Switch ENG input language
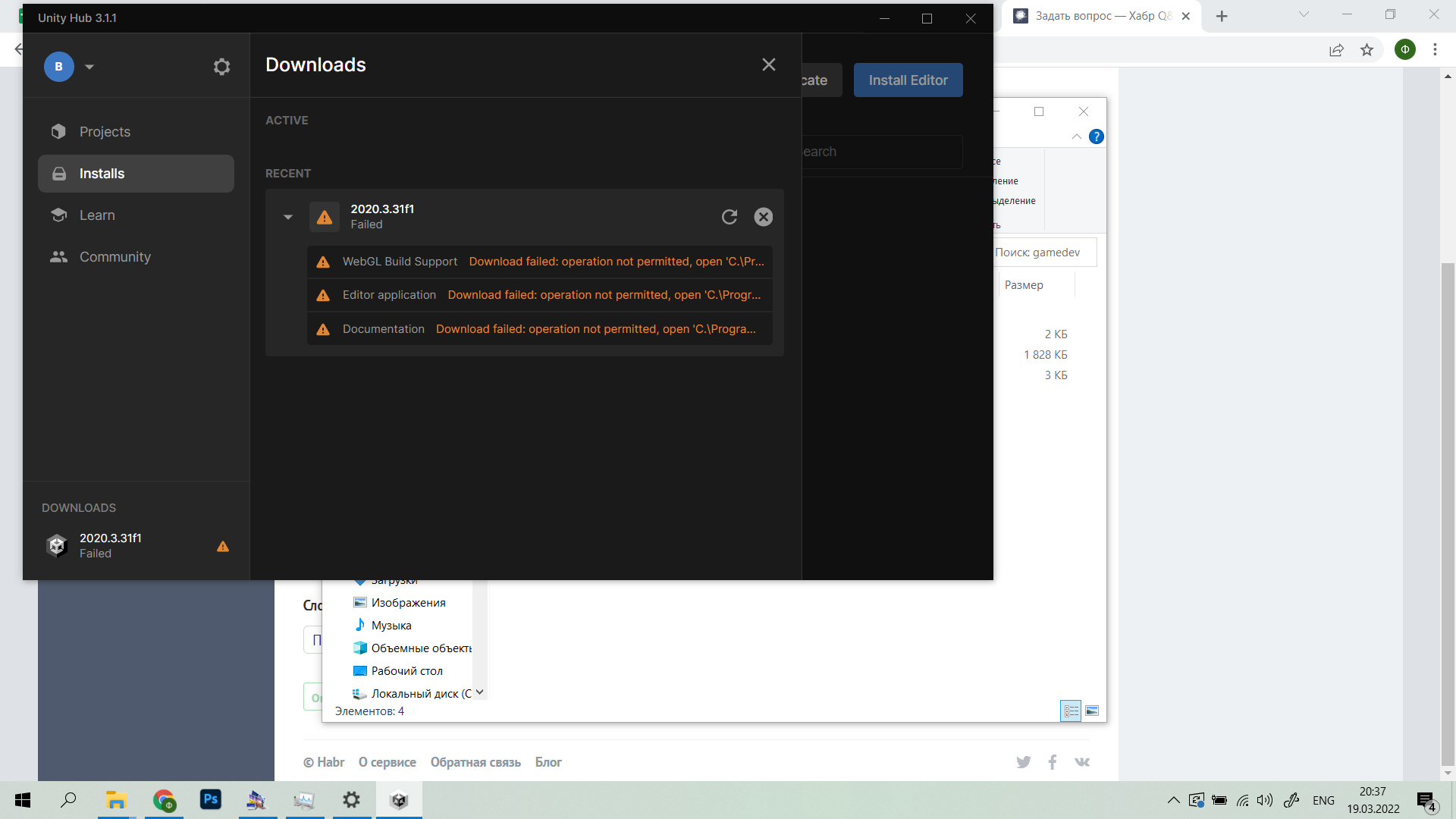The height and width of the screenshot is (819, 1456). [1323, 800]
